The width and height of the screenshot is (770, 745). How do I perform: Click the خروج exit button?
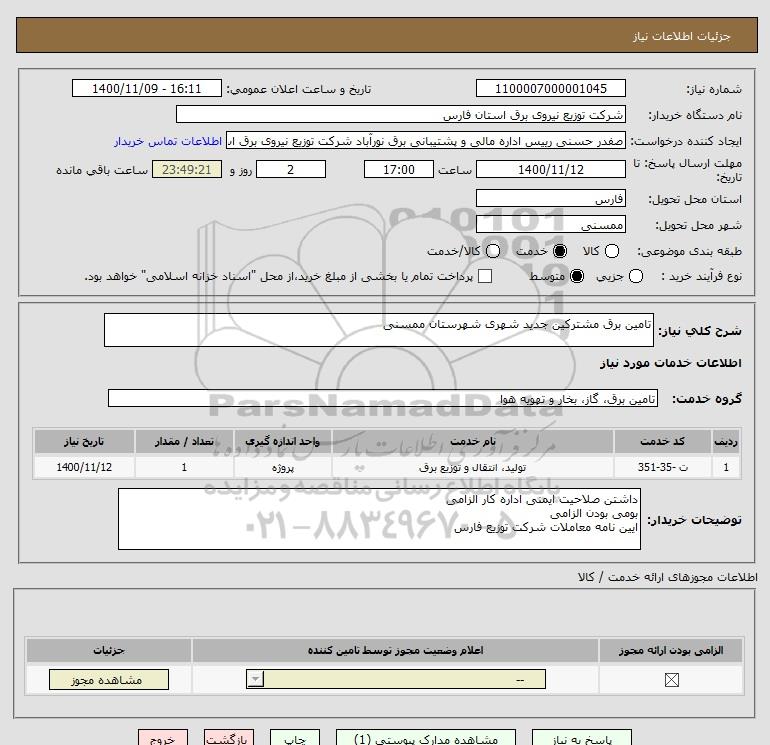[x=163, y=738]
